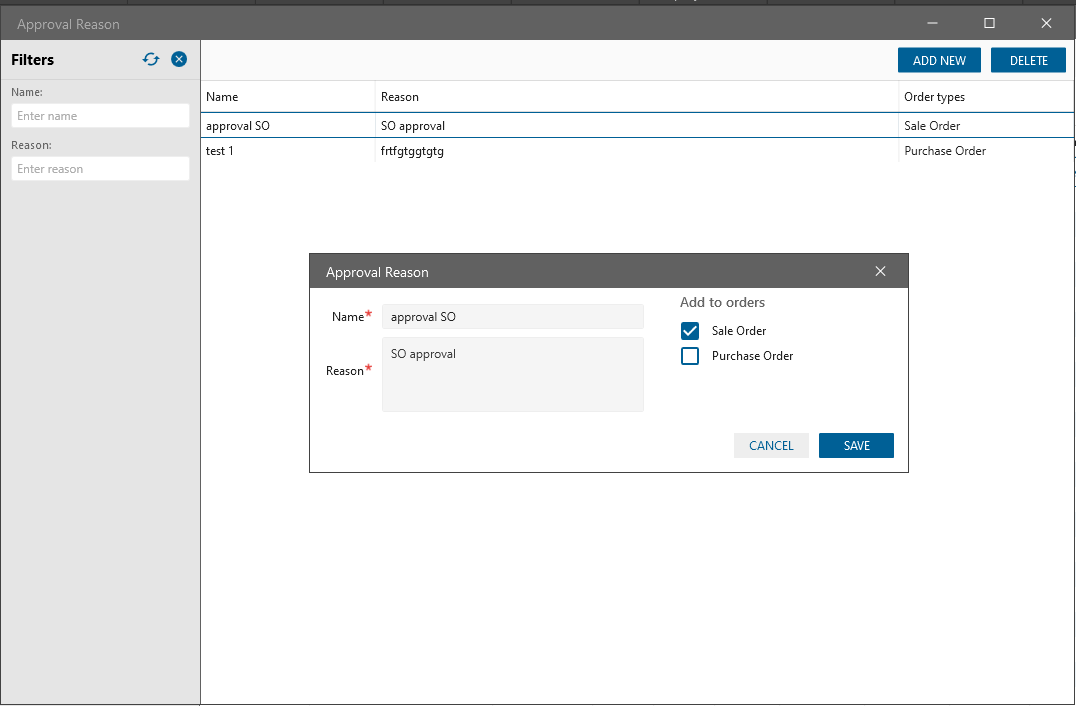1076x706 pixels.
Task: Click the refresh filters icon
Action: pos(151,60)
